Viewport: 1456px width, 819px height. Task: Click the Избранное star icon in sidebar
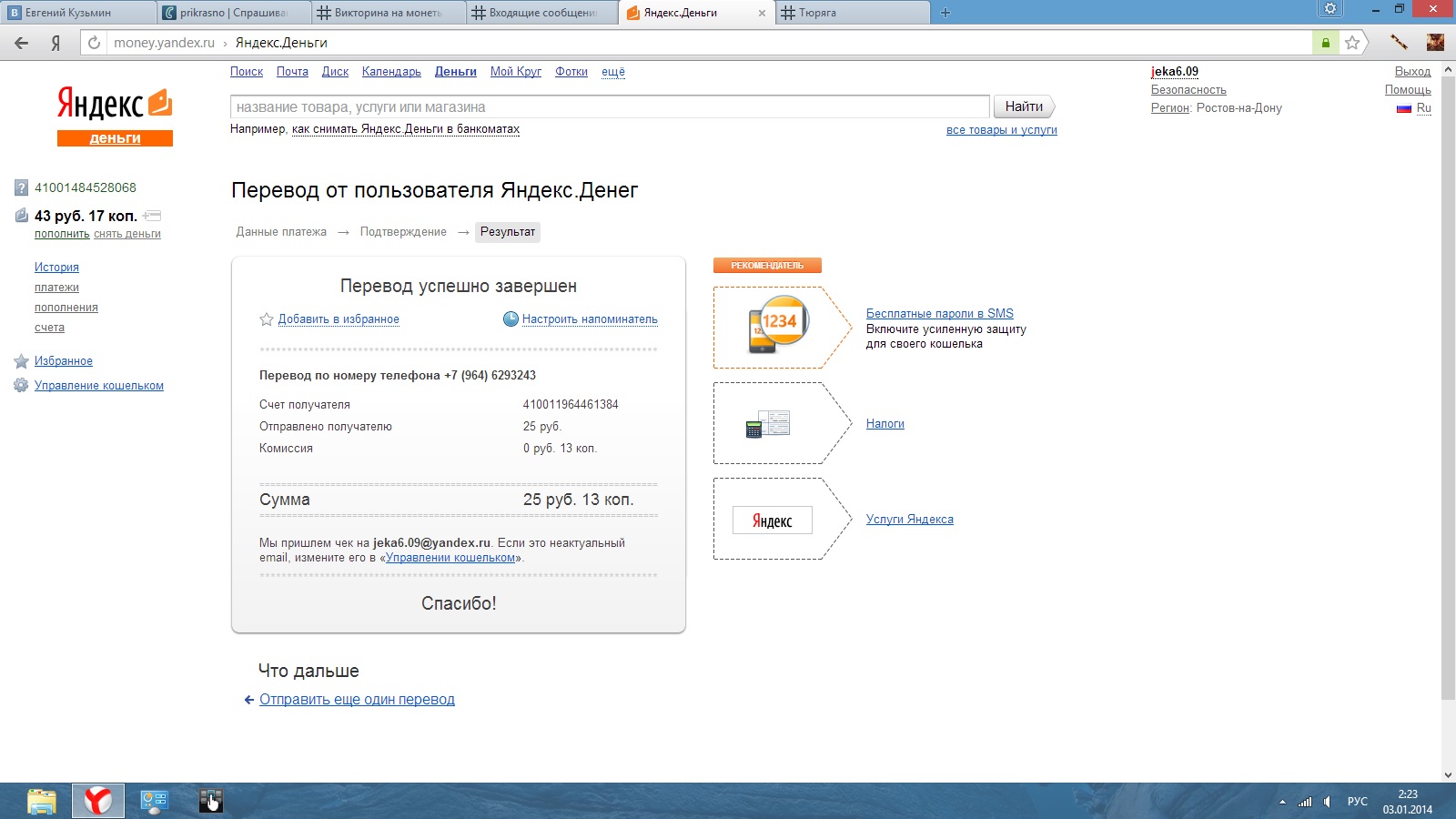point(21,361)
